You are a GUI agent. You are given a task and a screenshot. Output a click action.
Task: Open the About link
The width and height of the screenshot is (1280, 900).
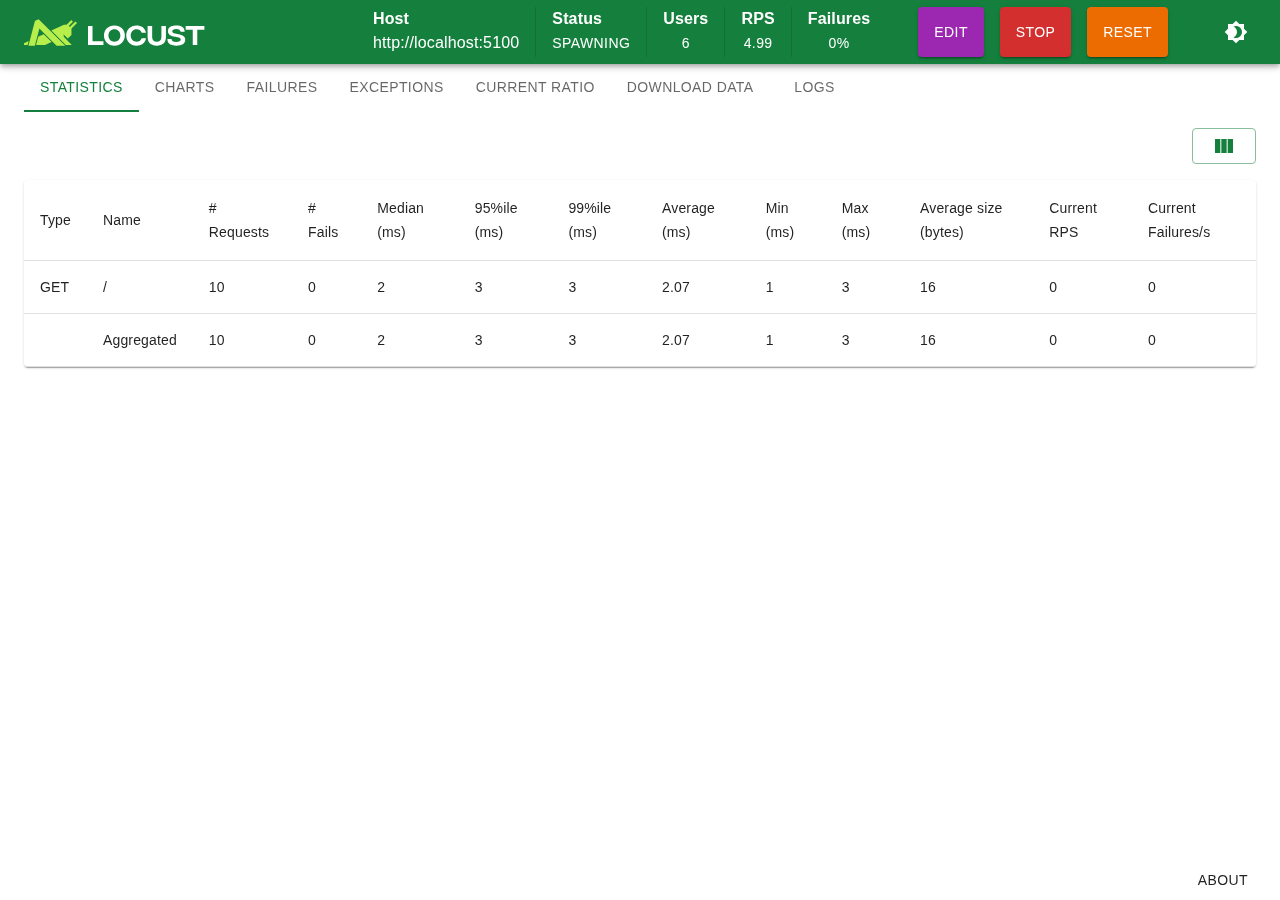pyautogui.click(x=1223, y=880)
